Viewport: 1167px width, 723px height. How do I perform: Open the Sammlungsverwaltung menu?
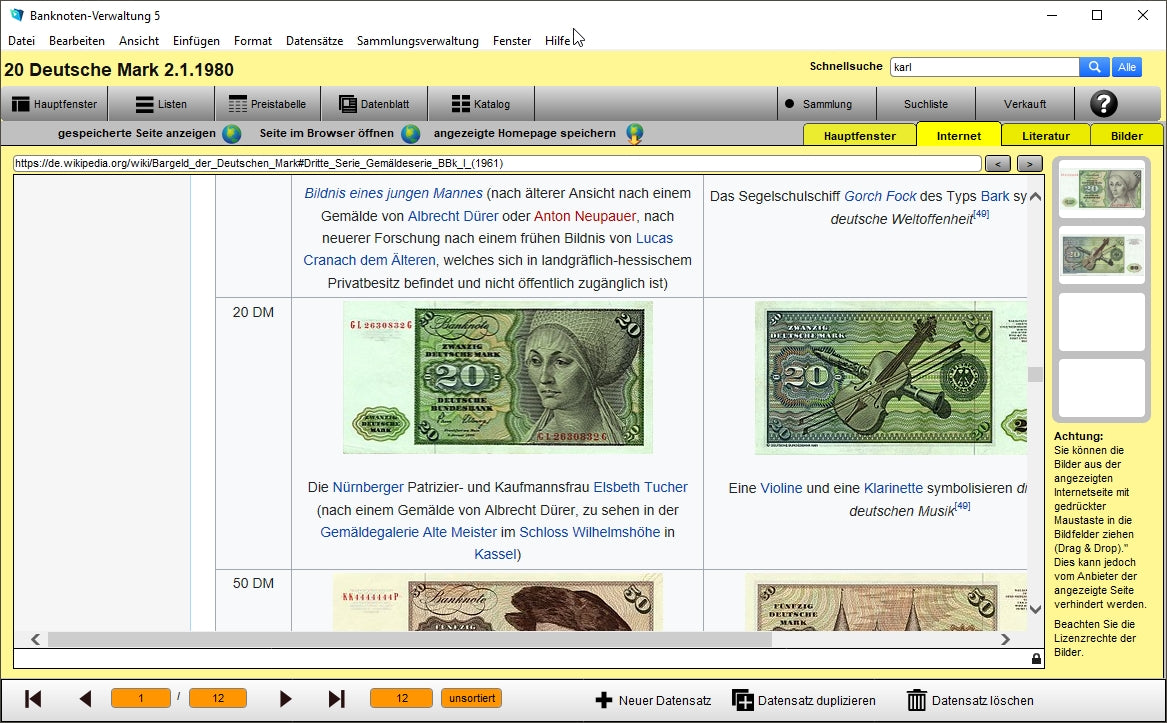point(417,41)
